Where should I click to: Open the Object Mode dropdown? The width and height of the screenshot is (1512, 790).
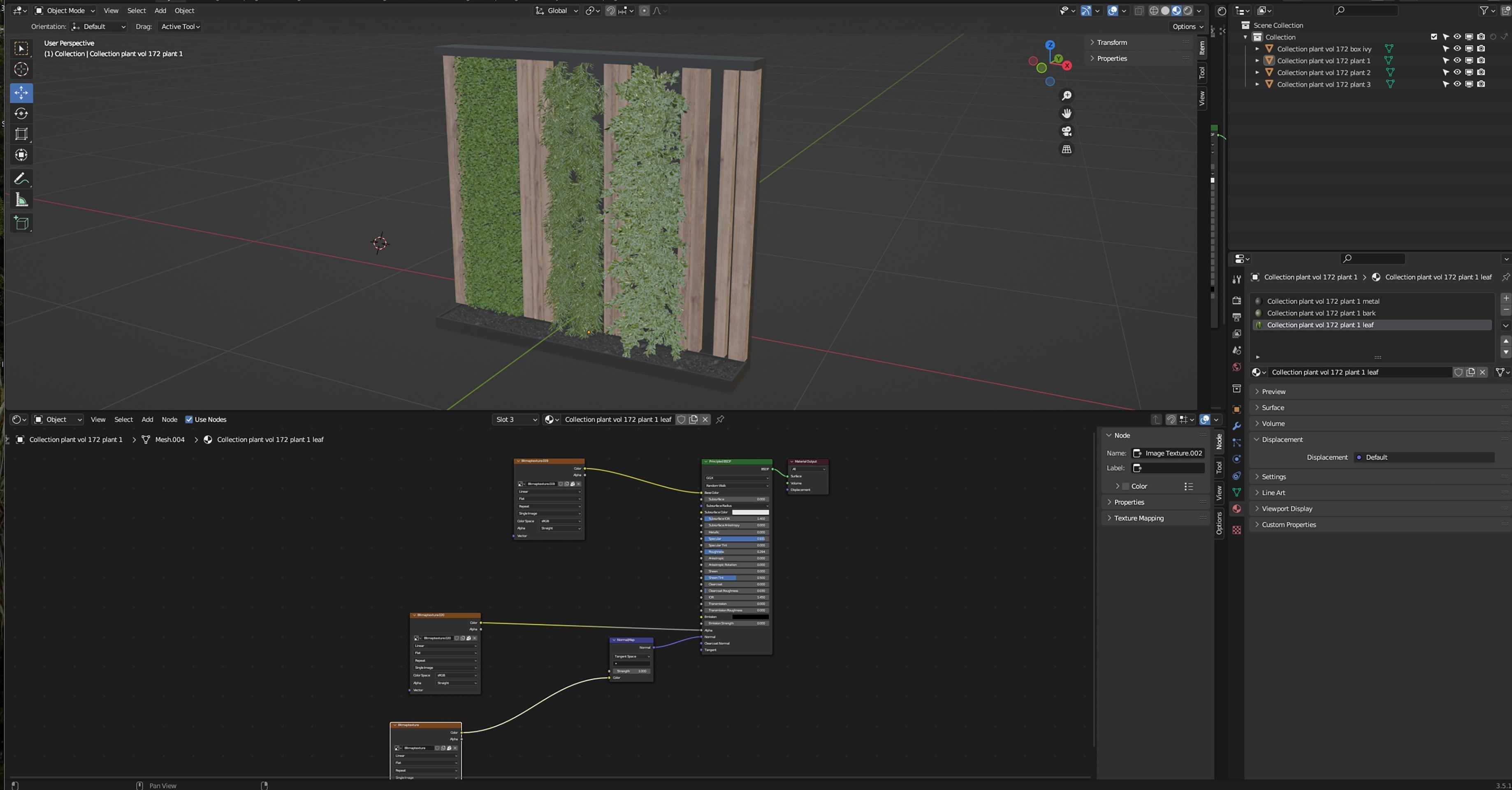point(65,11)
